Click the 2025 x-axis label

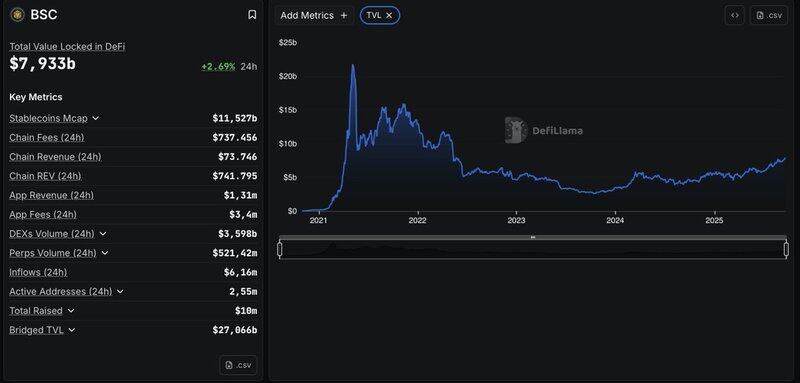coord(714,221)
